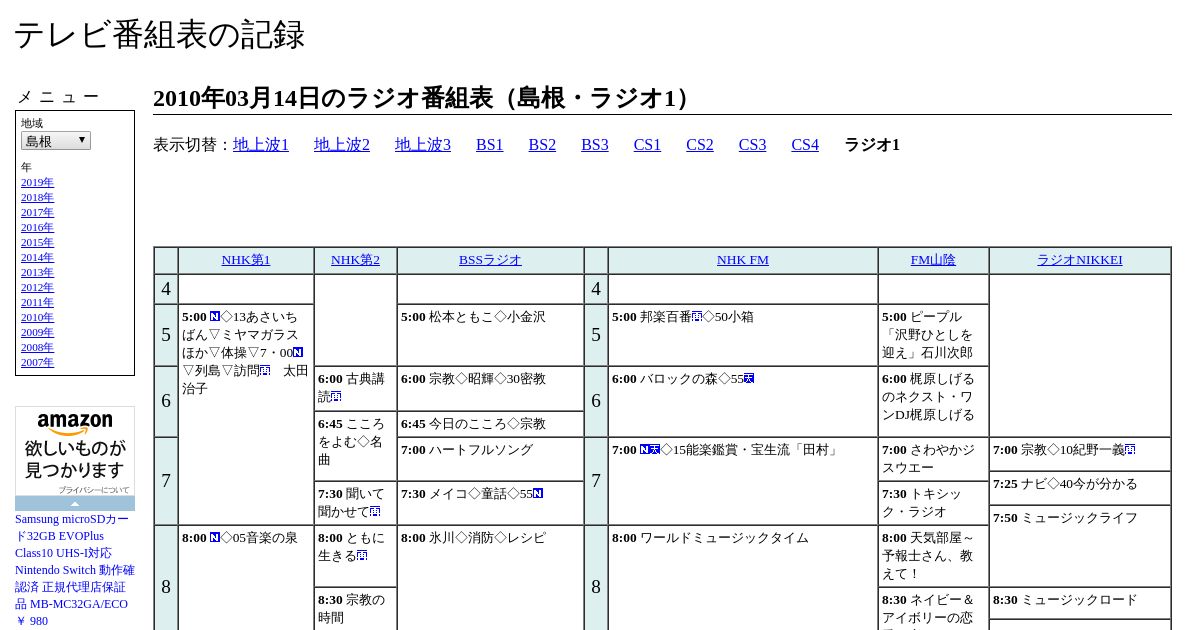Click the 8:00 ワールドミュージックタイム cell

point(743,577)
